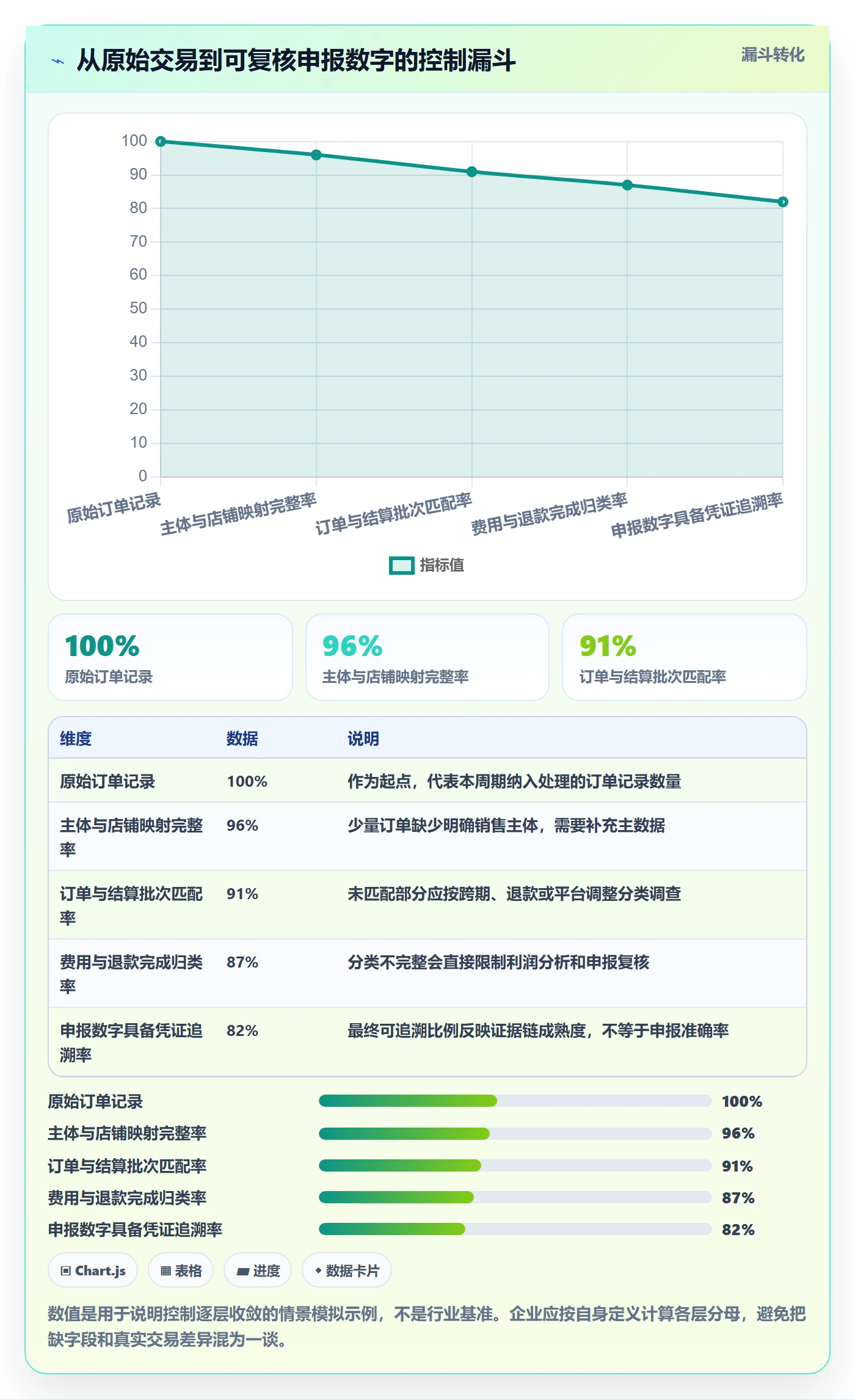Click the 费用与退款完成归类率 progress bar
This screenshot has width=855, height=1400.
click(515, 1197)
